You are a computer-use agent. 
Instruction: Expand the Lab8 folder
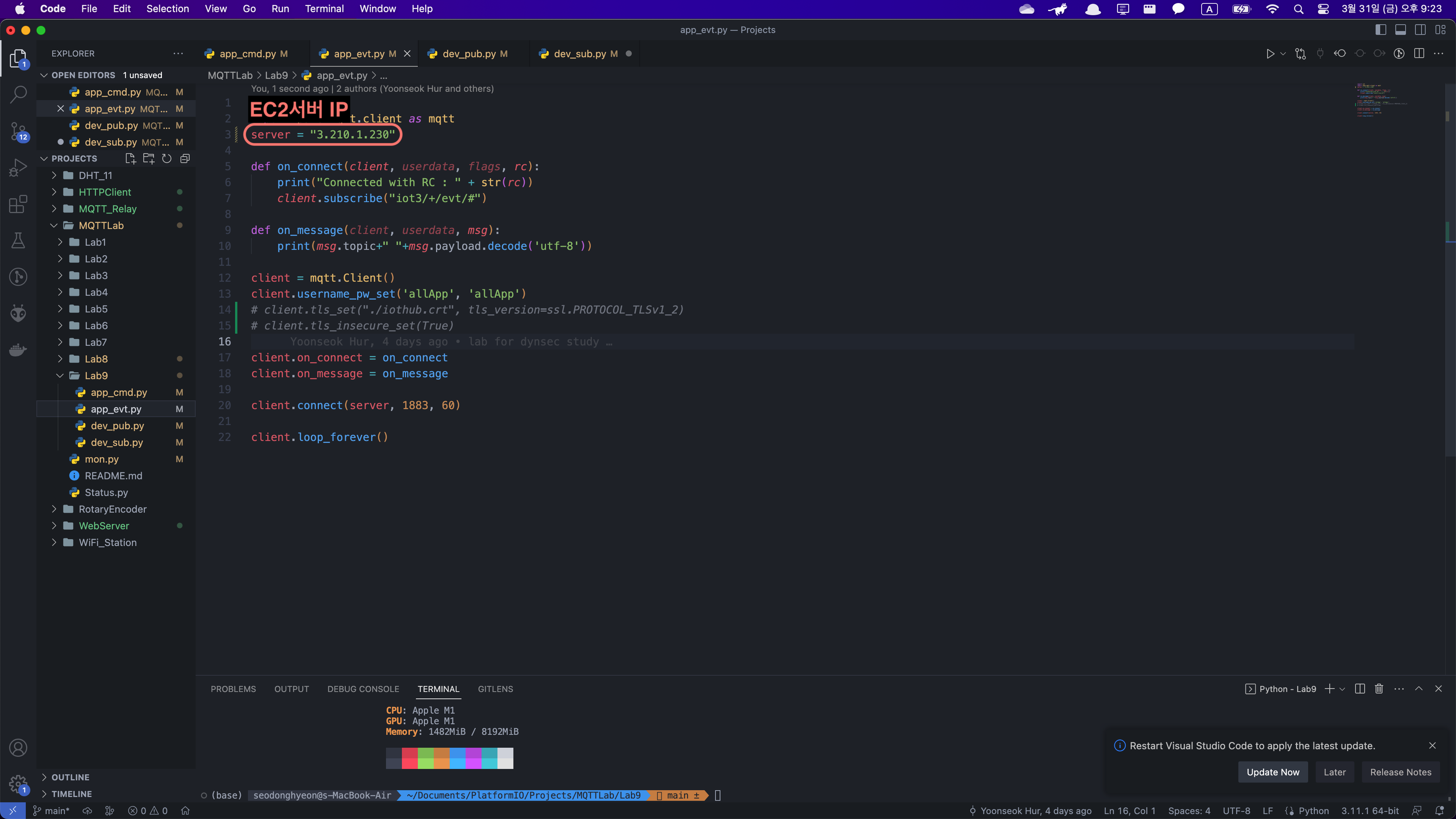coord(96,359)
